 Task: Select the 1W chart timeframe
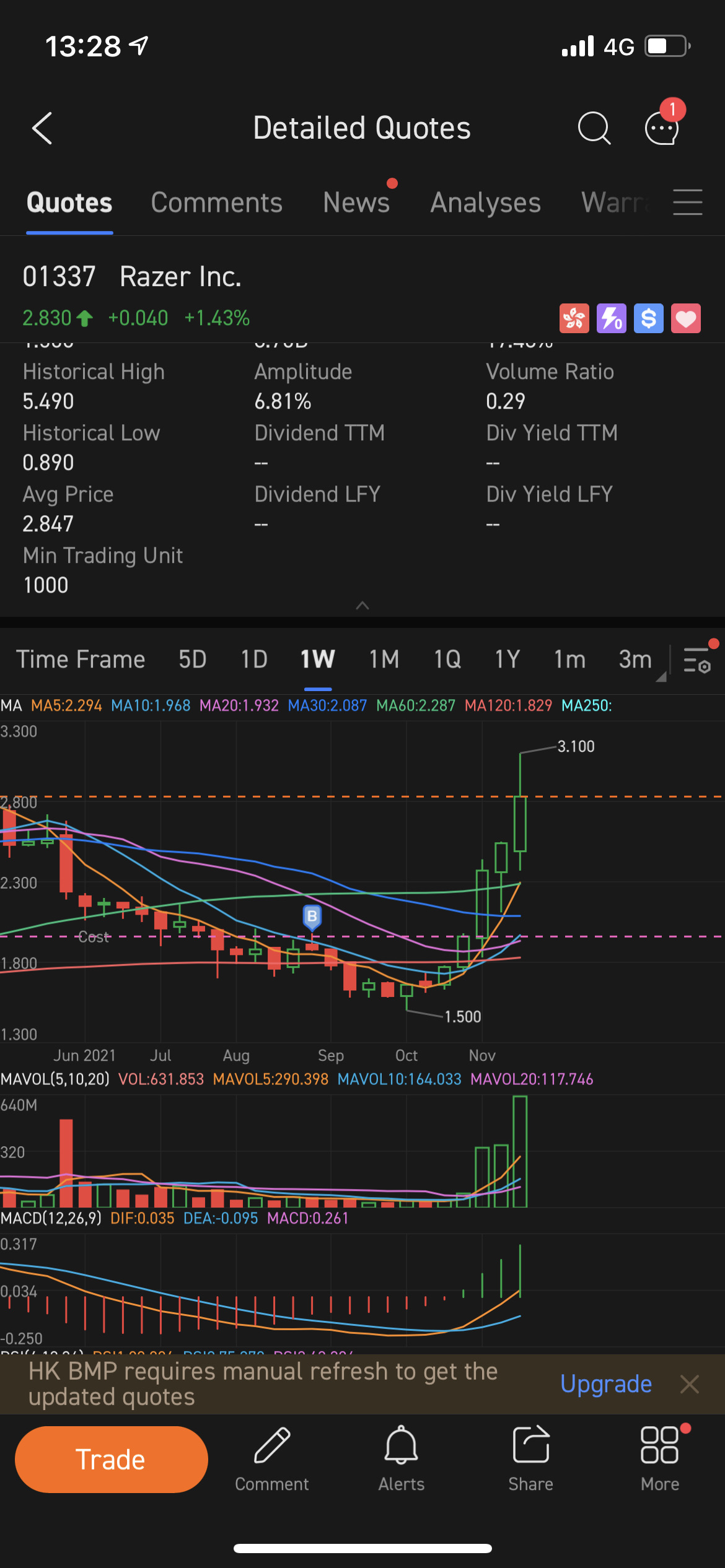[318, 660]
